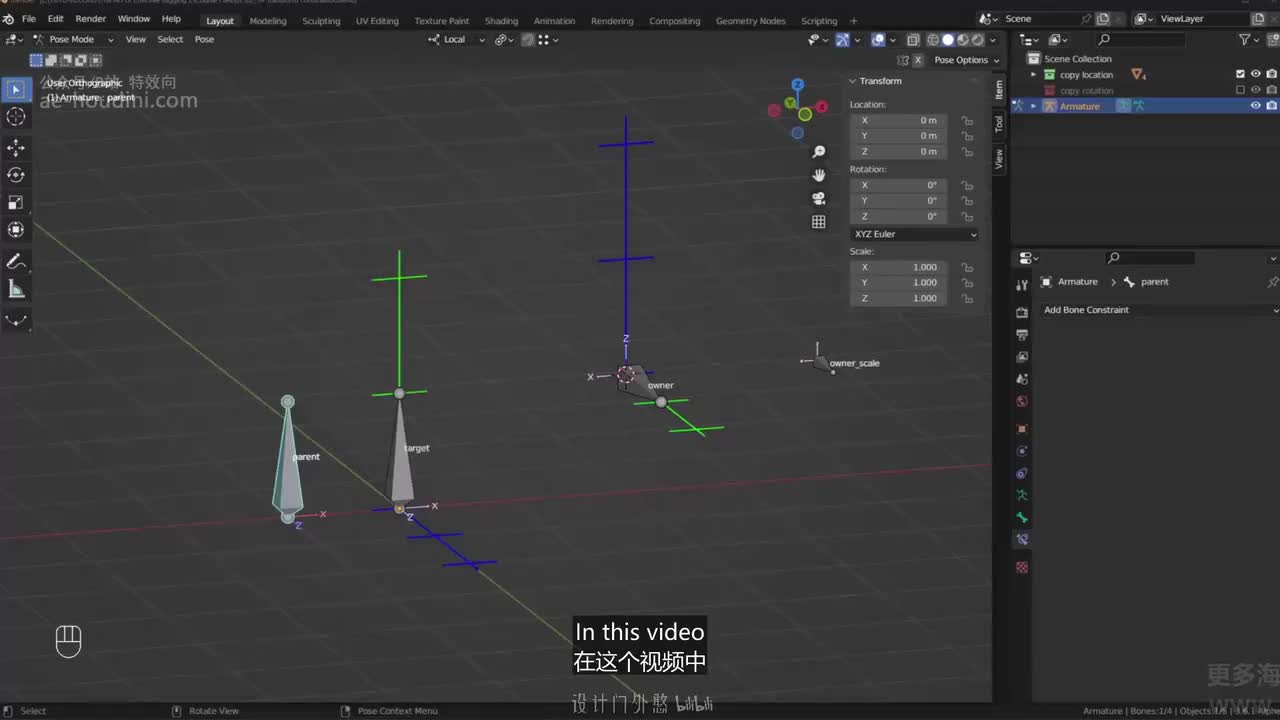Activate the Annotate tool
Screen dimensions: 1280x720
point(16,262)
